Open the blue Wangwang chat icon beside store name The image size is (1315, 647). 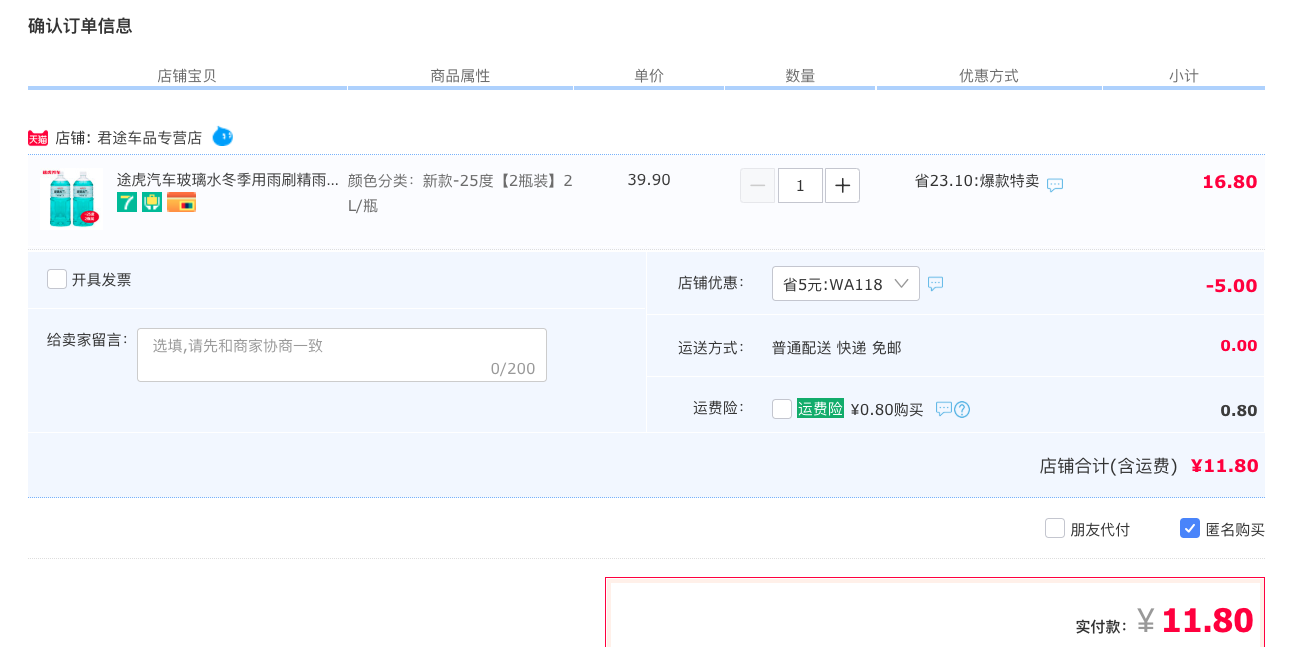pos(222,136)
